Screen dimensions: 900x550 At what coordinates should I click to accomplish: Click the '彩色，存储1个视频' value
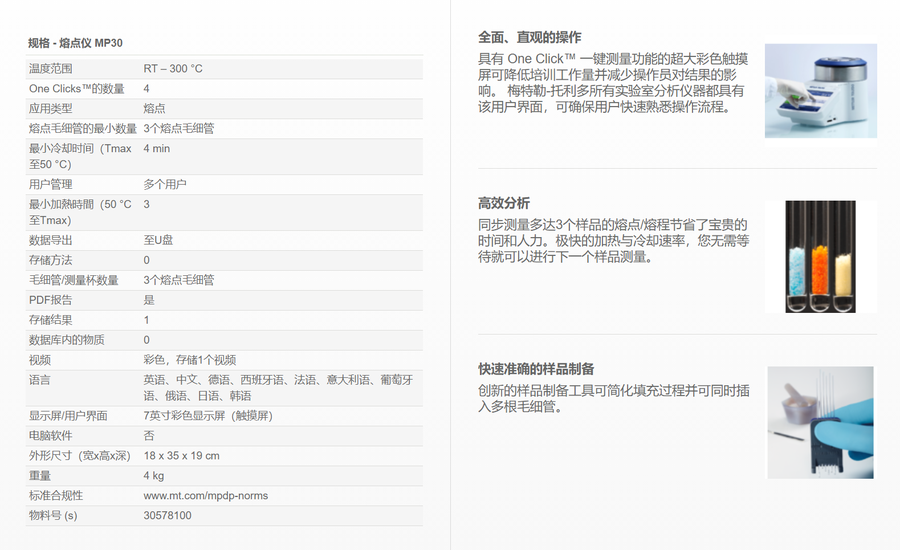[189, 360]
